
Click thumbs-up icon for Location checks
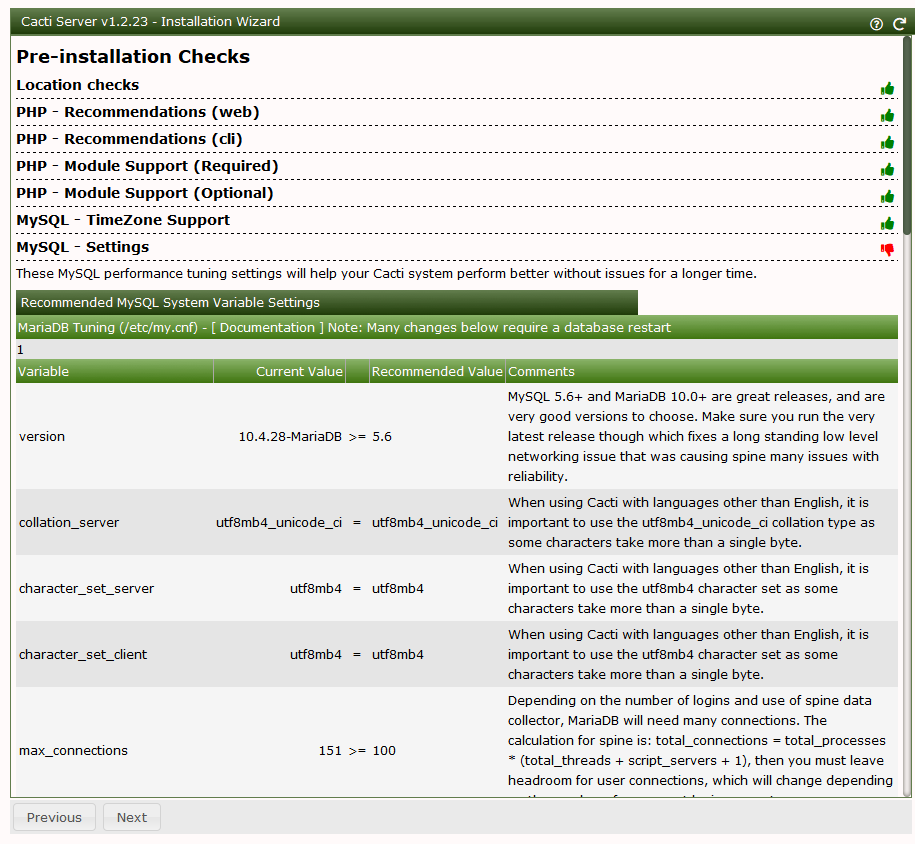[x=888, y=89]
